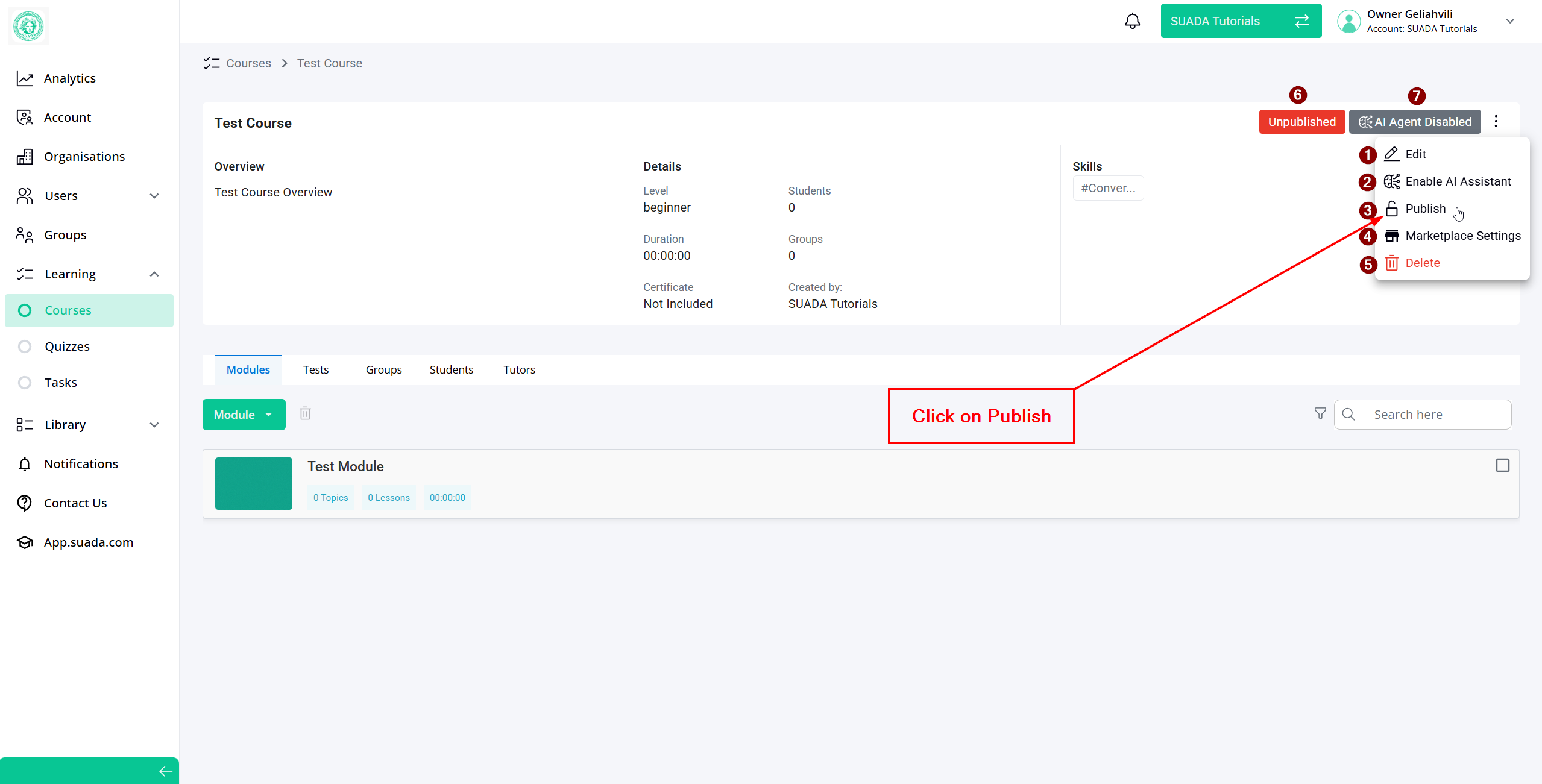Click the Courses breadcrumb link
Screen dimensions: 1542x784
click(248, 63)
